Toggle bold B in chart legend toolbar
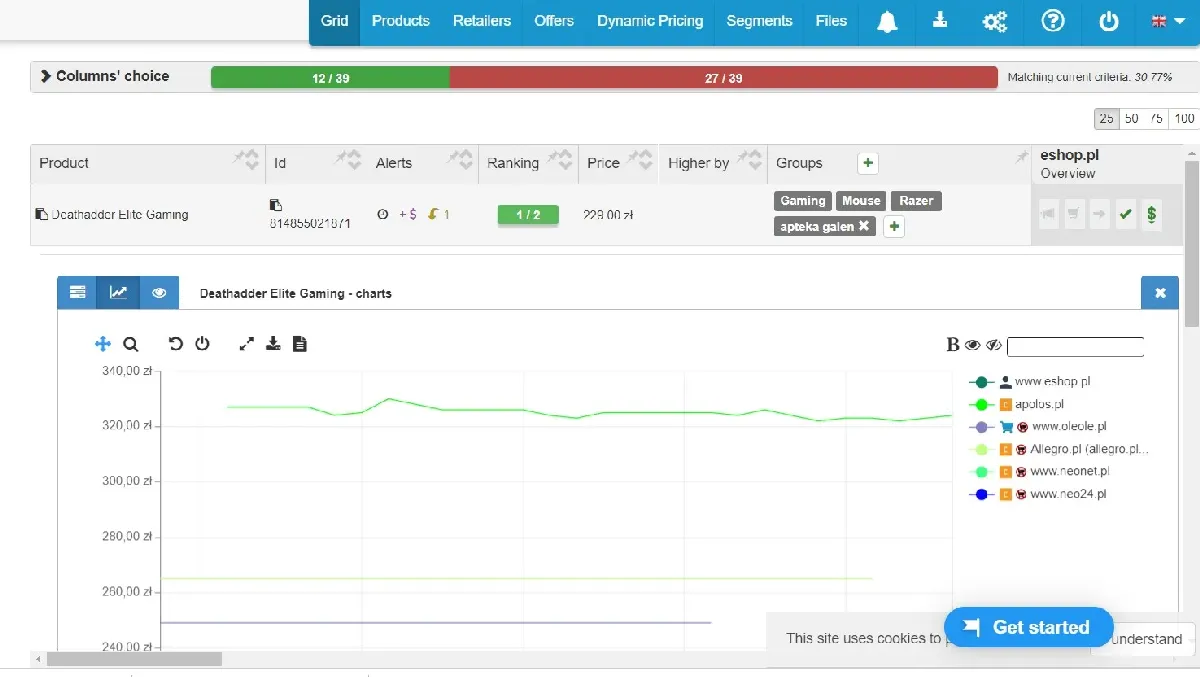This screenshot has height=677, width=1200. tap(952, 345)
